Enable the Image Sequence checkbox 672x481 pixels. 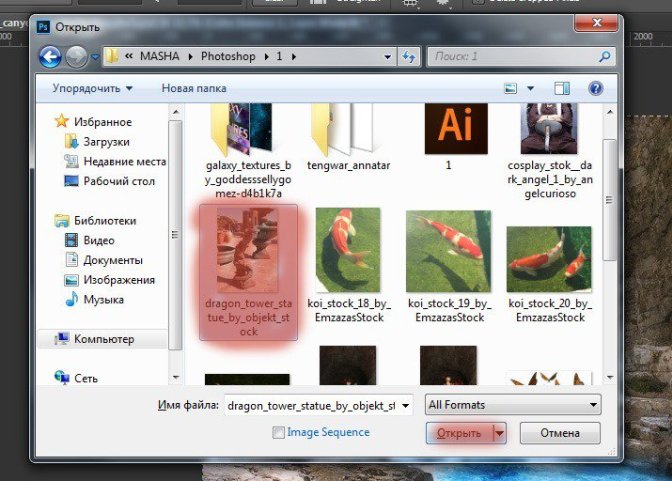coord(279,433)
